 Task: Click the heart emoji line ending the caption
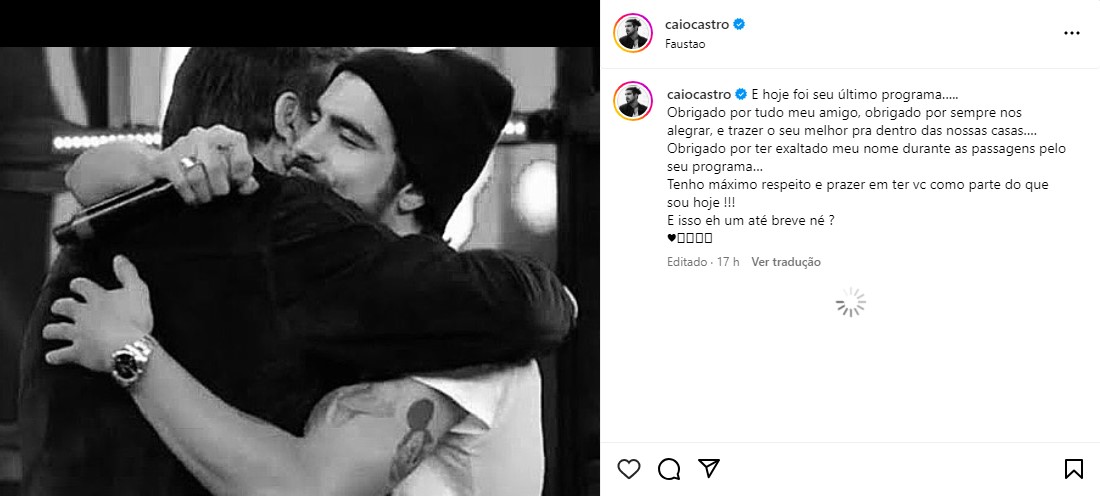click(x=690, y=238)
